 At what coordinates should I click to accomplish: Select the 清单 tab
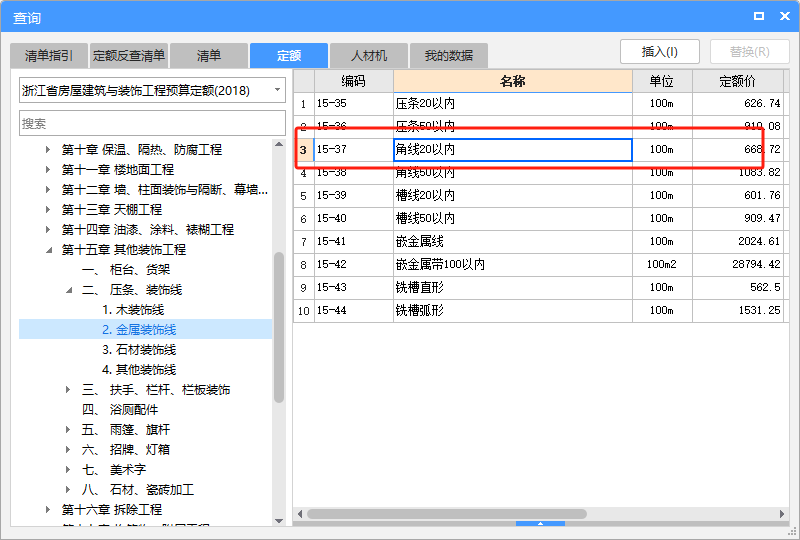pos(209,56)
